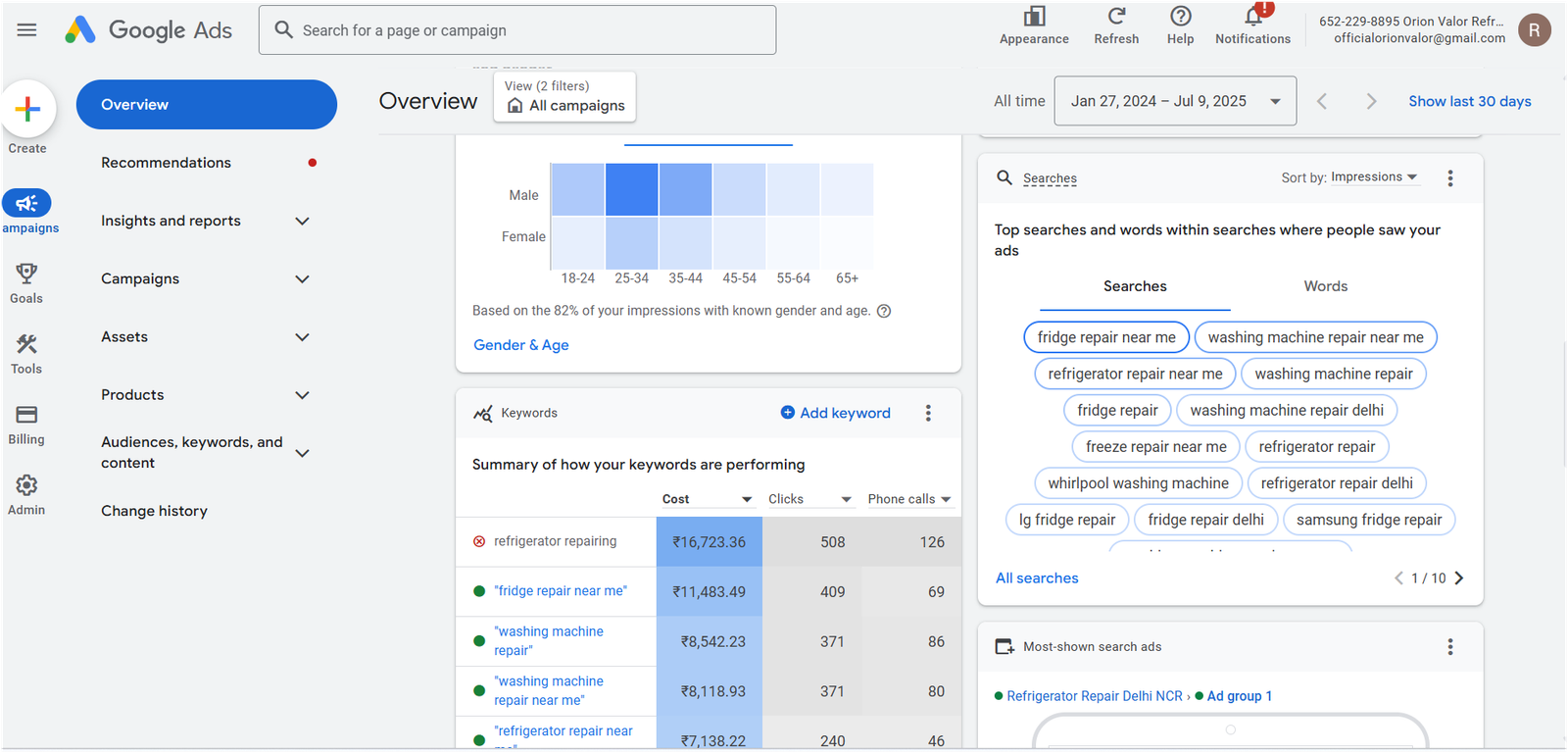Select the "refrigerator repair near me" search chip

coord(1135,374)
